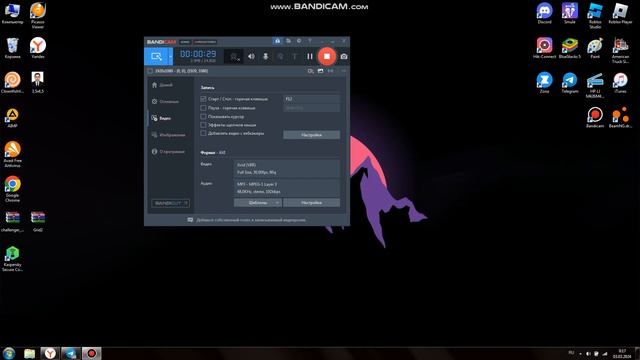Select HP LJ printer desktop icon

click(x=595, y=85)
